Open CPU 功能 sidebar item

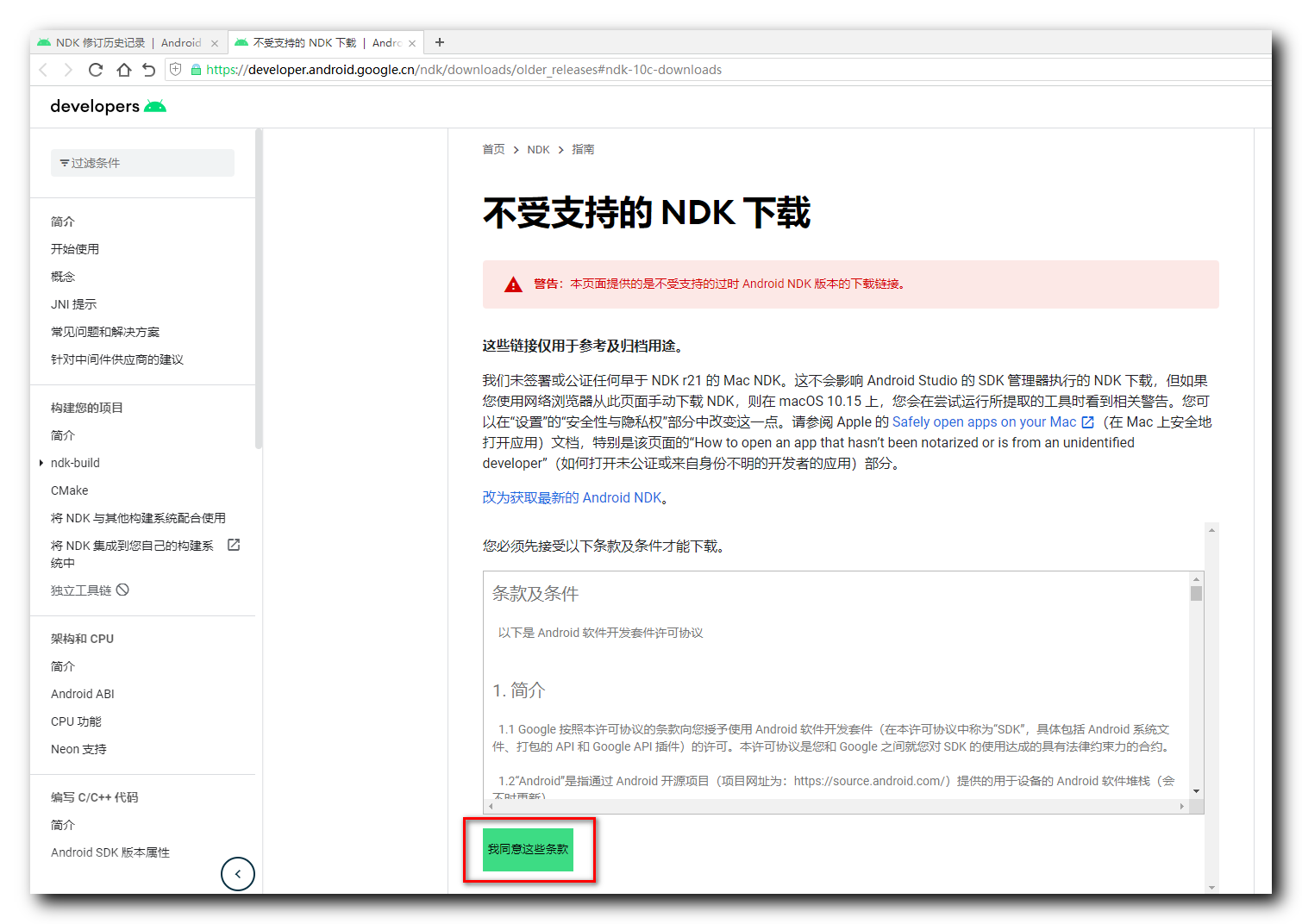tap(76, 721)
